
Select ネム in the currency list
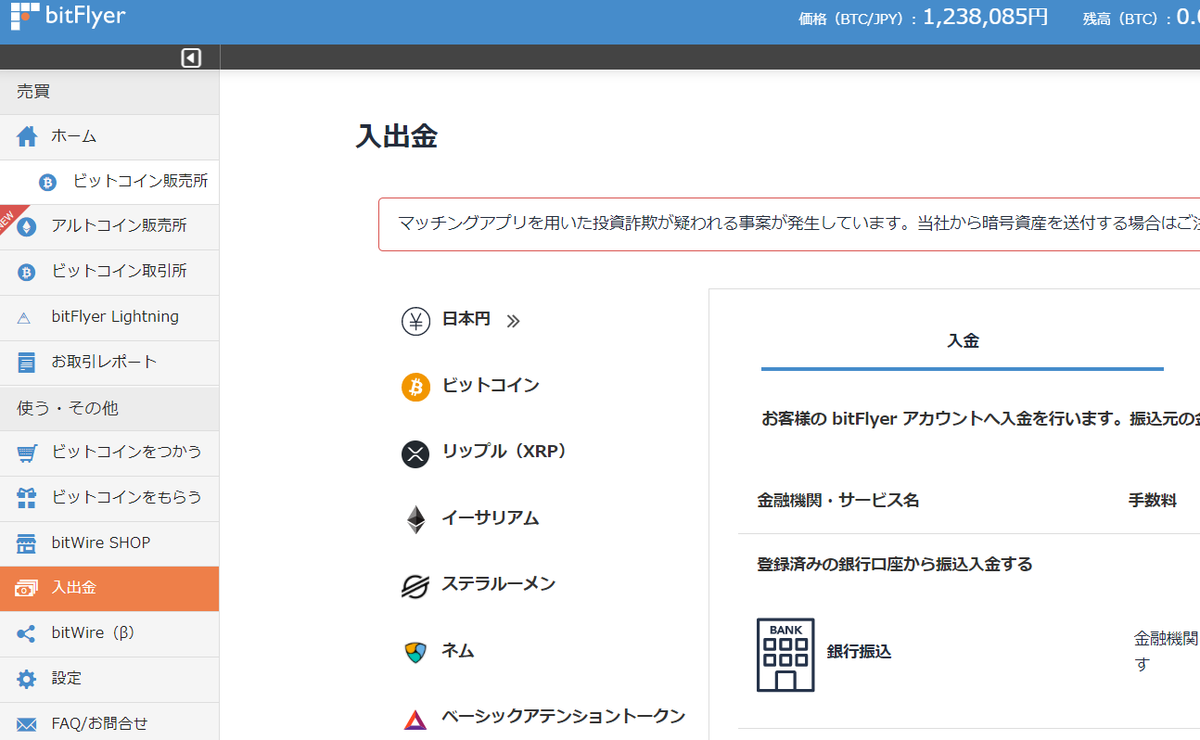(458, 651)
